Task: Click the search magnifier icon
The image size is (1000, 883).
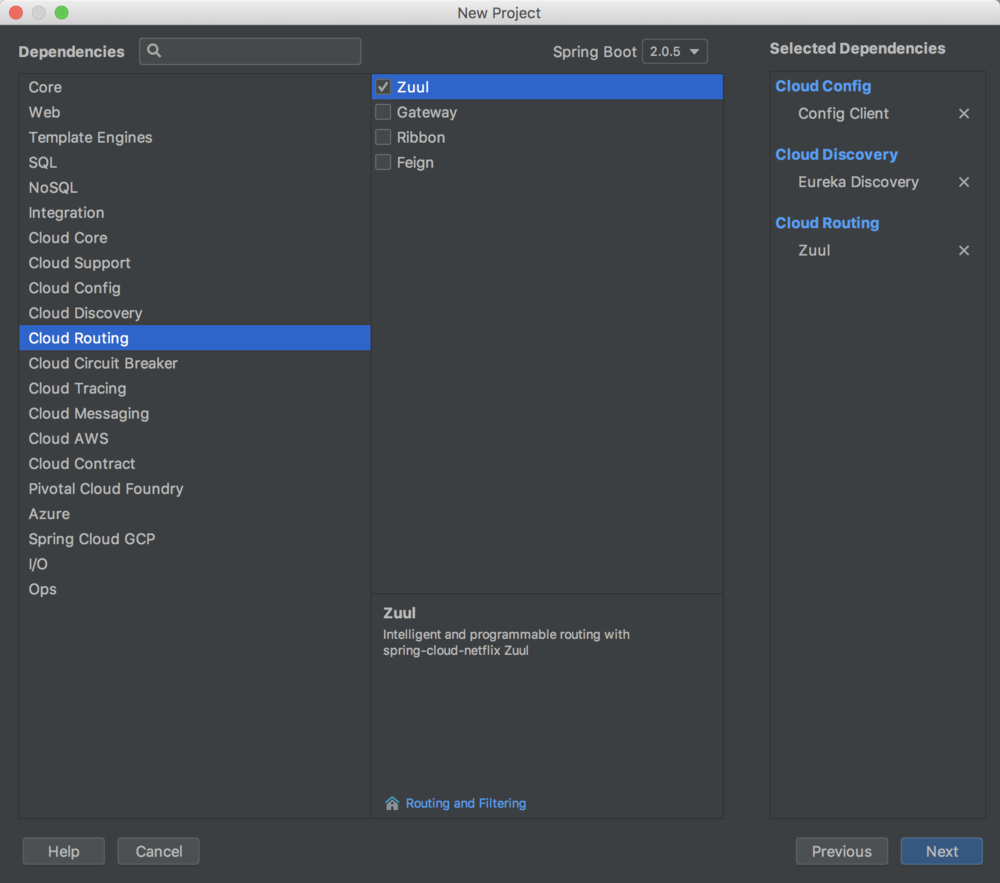Action: coord(154,51)
